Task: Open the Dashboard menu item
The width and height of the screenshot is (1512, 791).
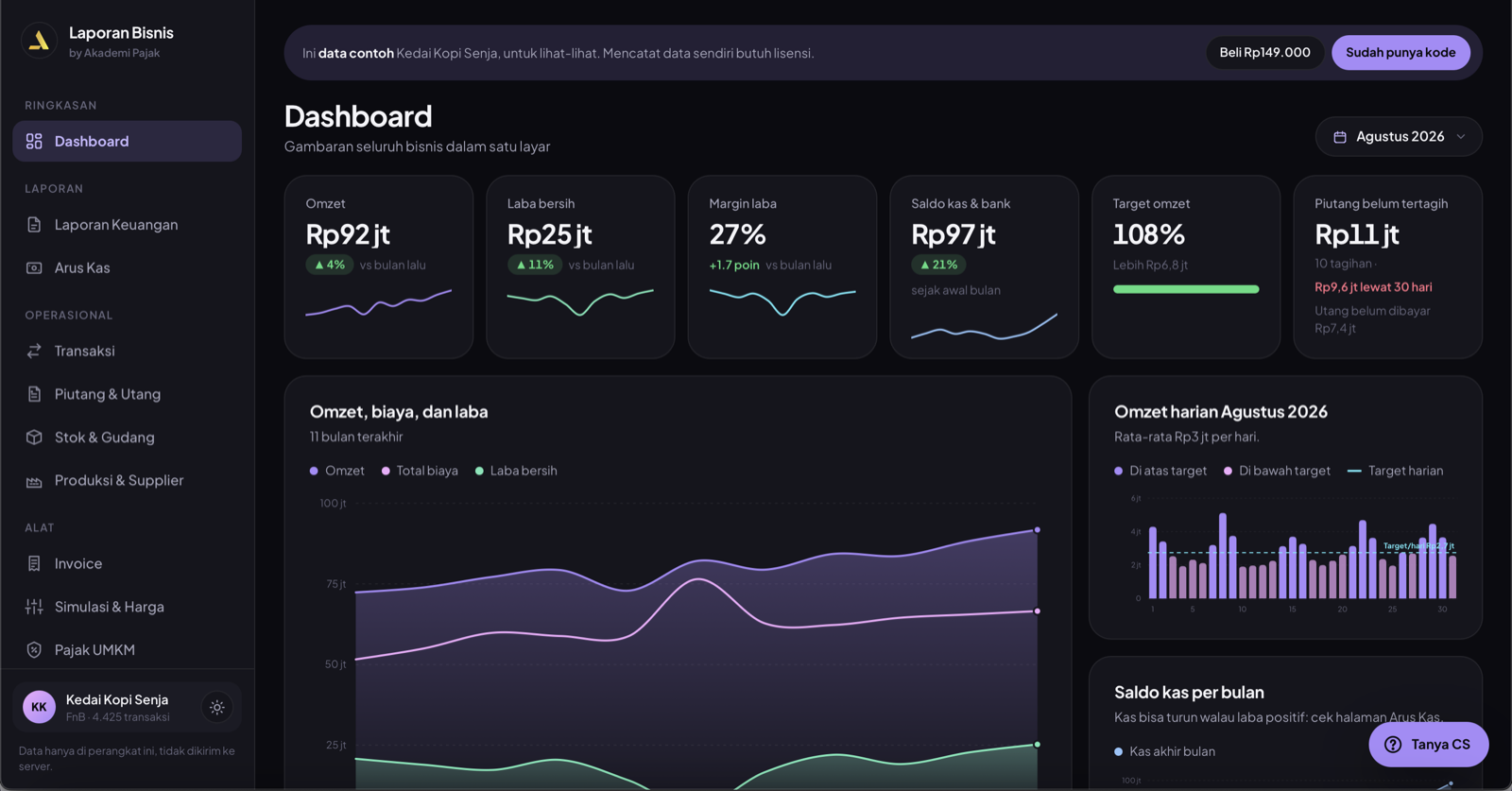Action: click(128, 141)
